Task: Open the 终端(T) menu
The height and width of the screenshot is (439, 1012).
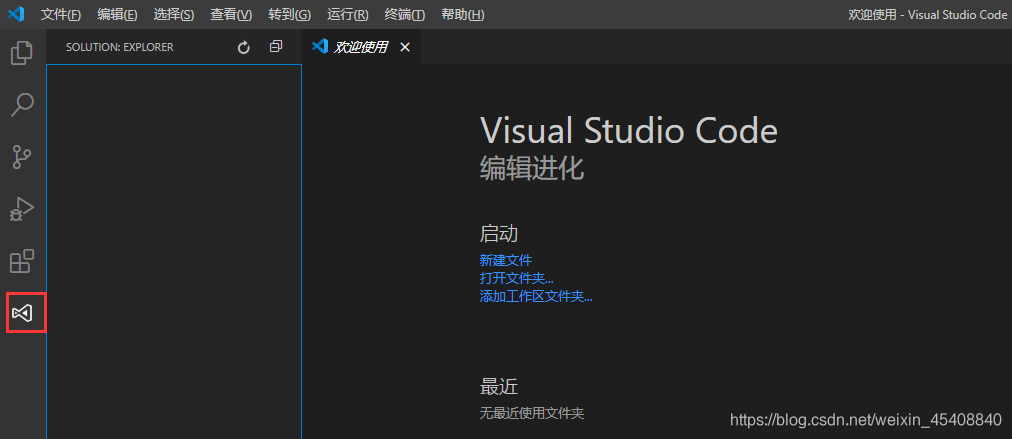Action: [405, 14]
